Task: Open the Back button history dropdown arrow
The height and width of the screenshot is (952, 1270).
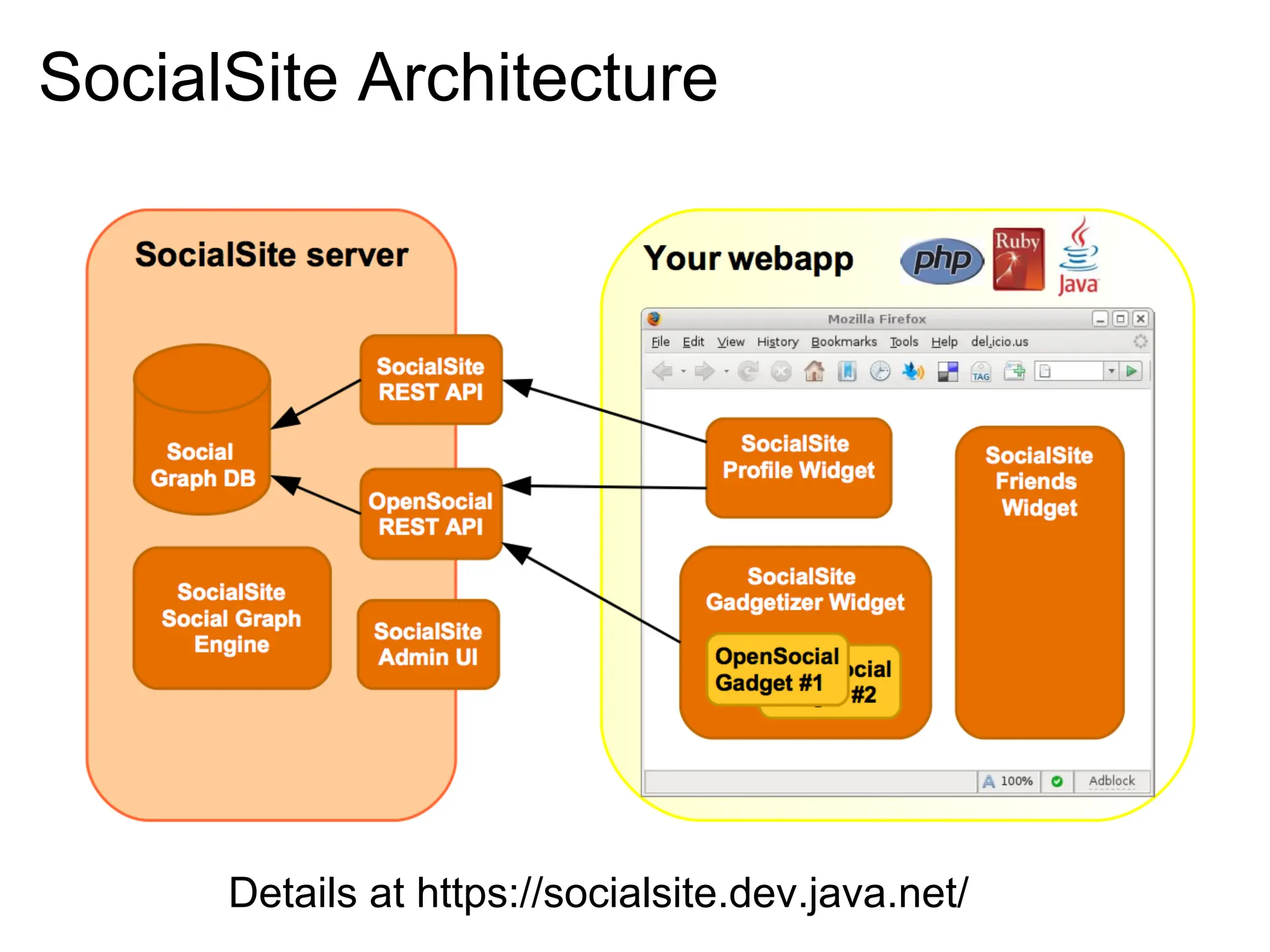Action: click(x=683, y=371)
